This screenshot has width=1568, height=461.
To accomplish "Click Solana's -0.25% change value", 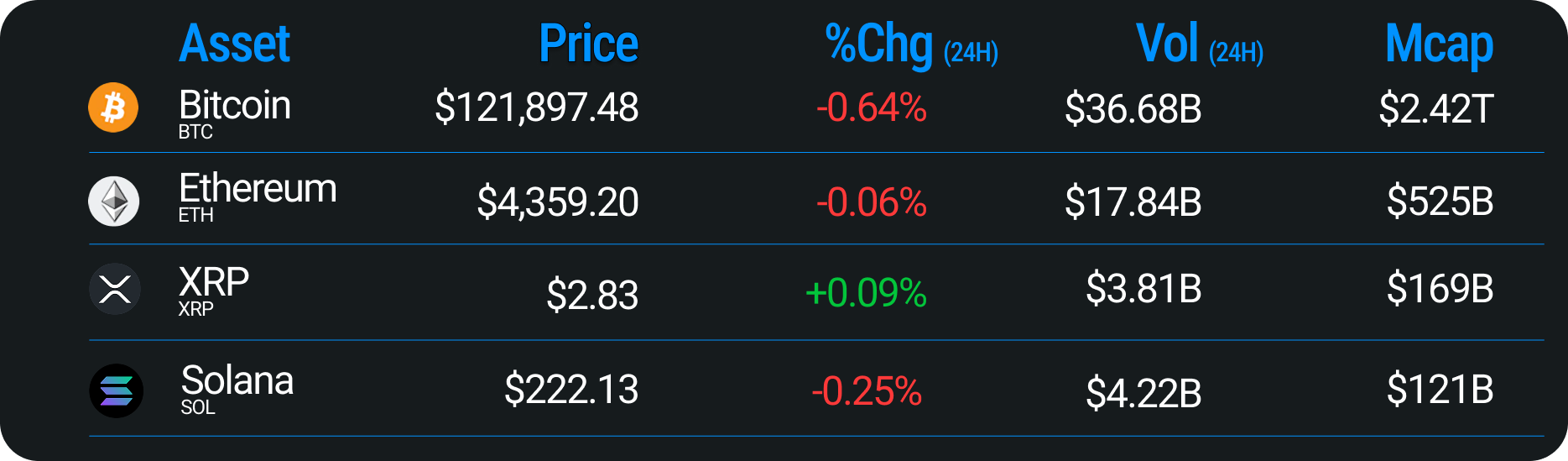I will point(867,391).
